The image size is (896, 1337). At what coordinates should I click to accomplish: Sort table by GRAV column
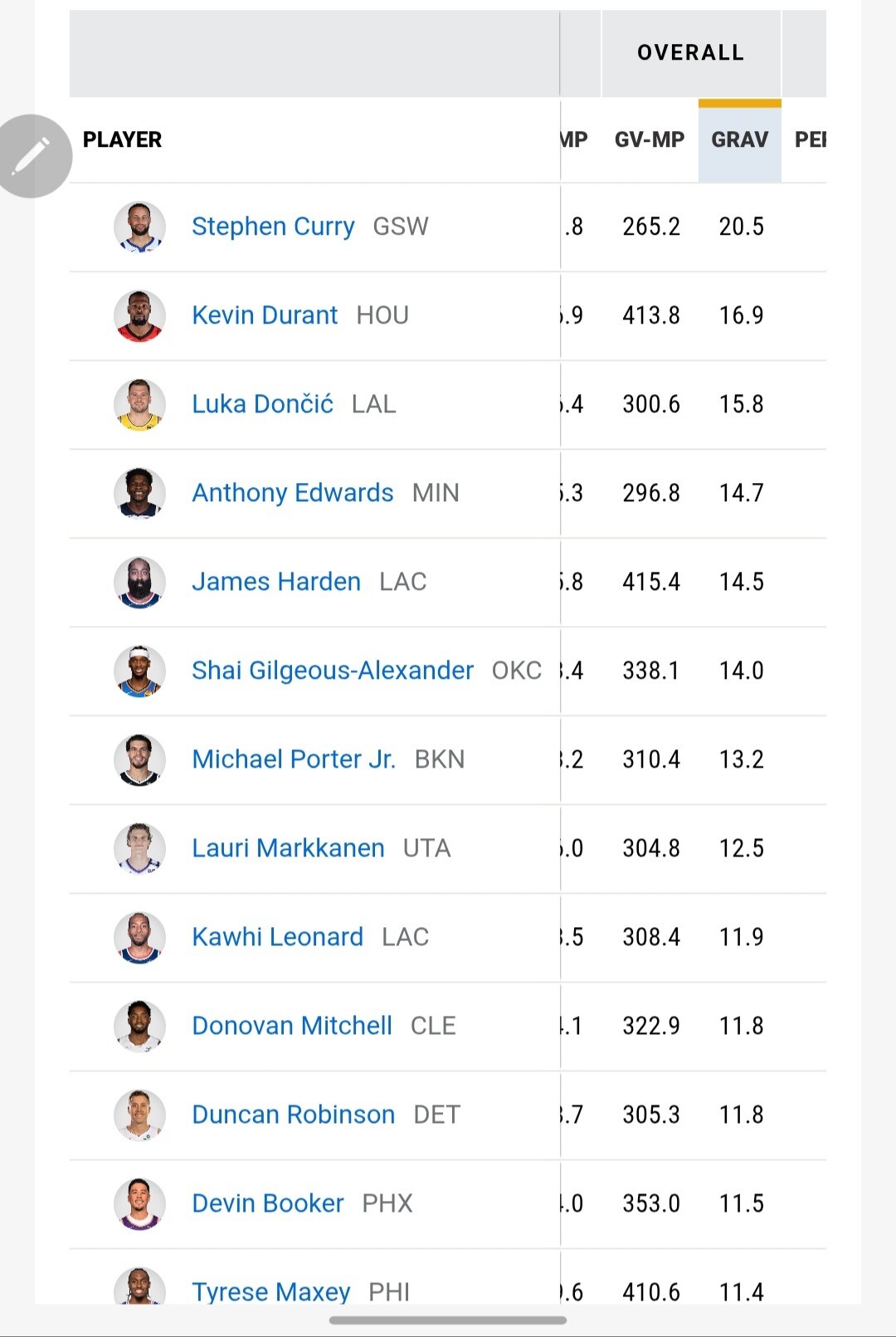pyautogui.click(x=740, y=139)
